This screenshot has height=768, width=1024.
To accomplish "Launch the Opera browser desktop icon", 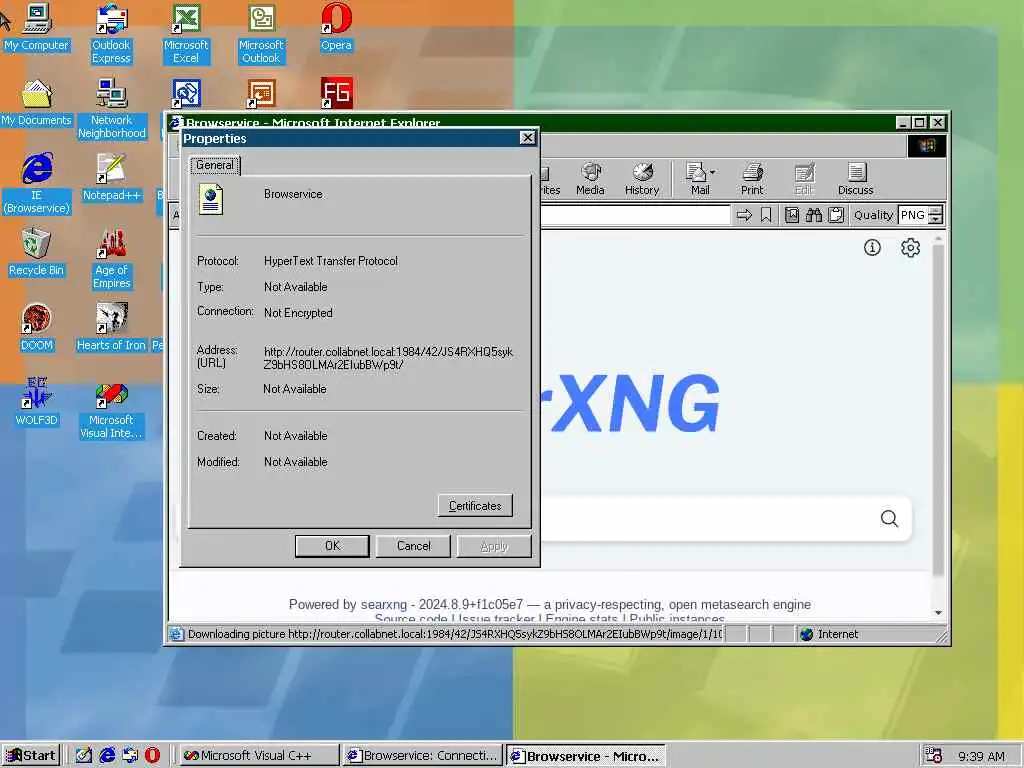I will tap(336, 27).
